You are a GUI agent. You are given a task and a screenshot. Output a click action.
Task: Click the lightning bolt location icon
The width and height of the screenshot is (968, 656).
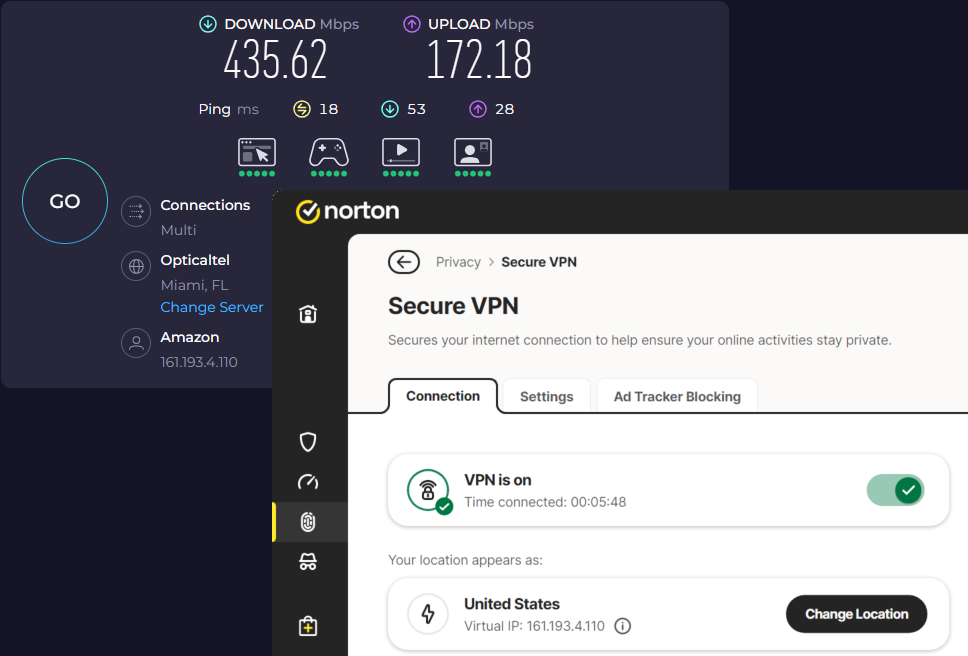[428, 614]
